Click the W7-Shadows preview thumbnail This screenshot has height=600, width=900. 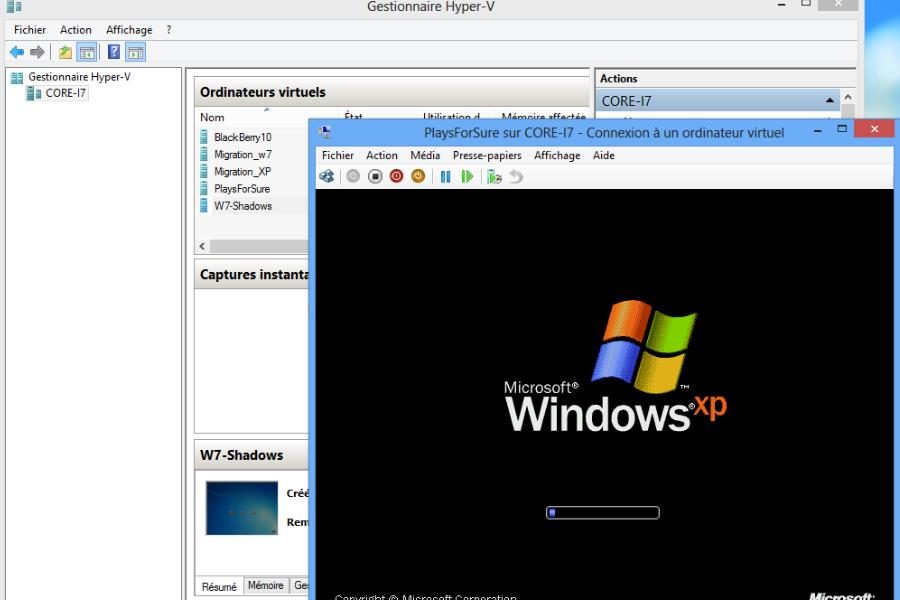pos(241,508)
